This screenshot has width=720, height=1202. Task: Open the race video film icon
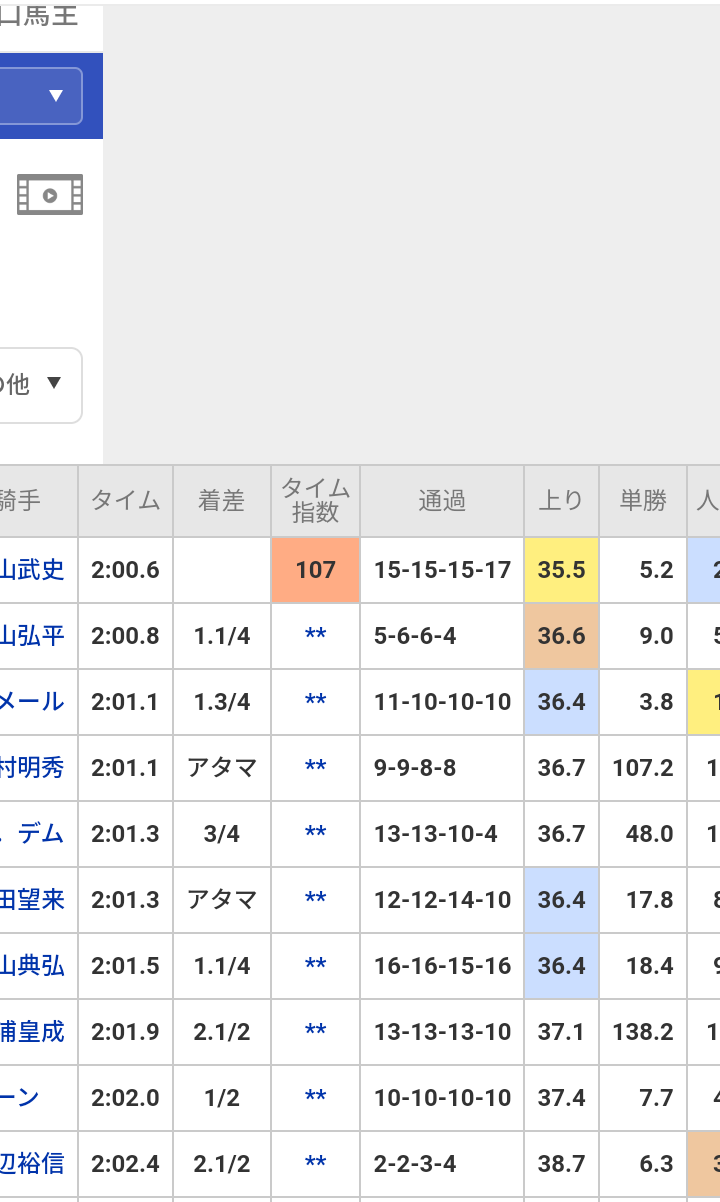[x=50, y=195]
